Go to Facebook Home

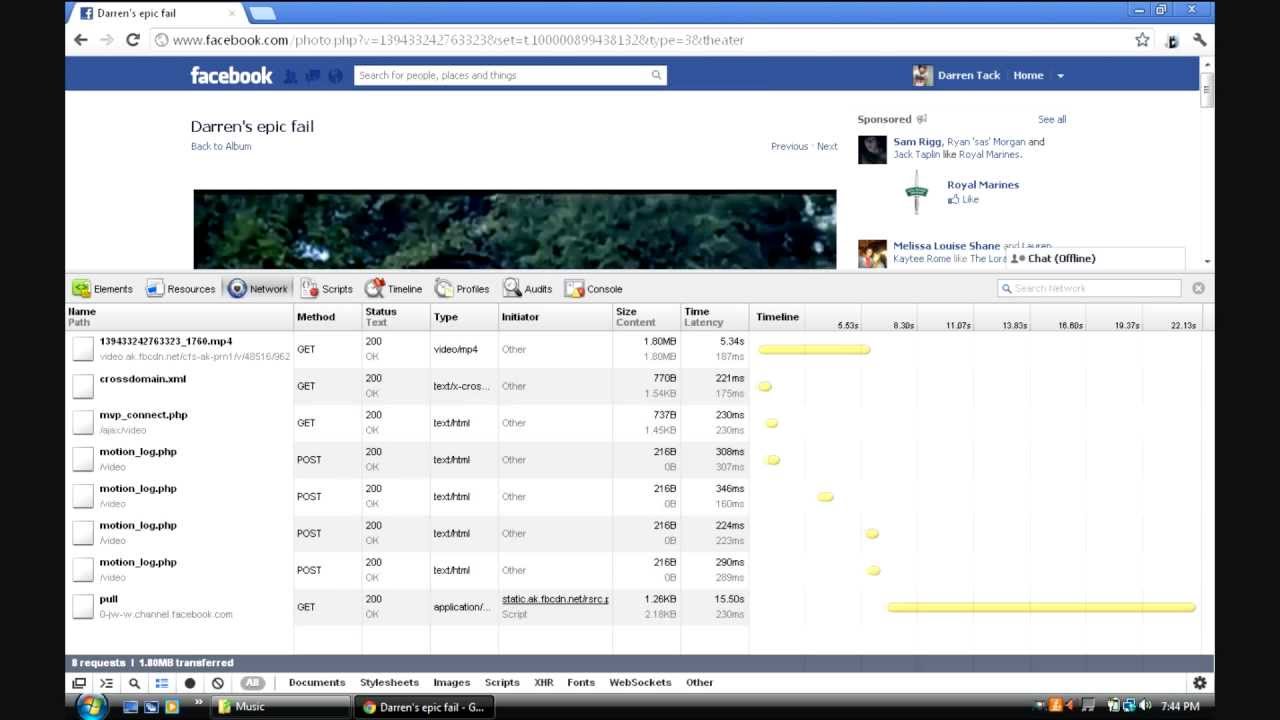click(1028, 75)
